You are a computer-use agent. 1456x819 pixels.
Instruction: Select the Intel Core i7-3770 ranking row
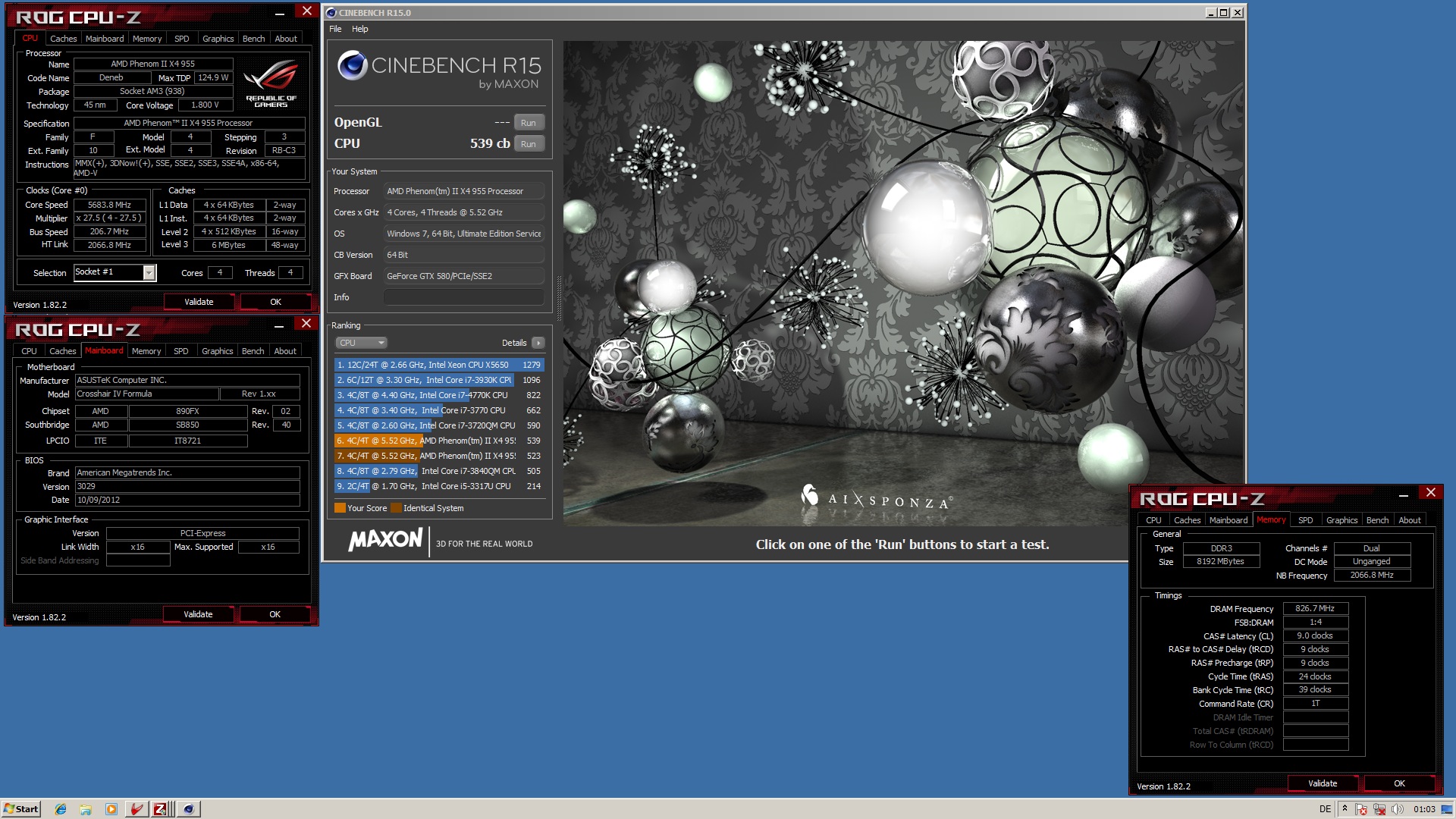(x=439, y=410)
